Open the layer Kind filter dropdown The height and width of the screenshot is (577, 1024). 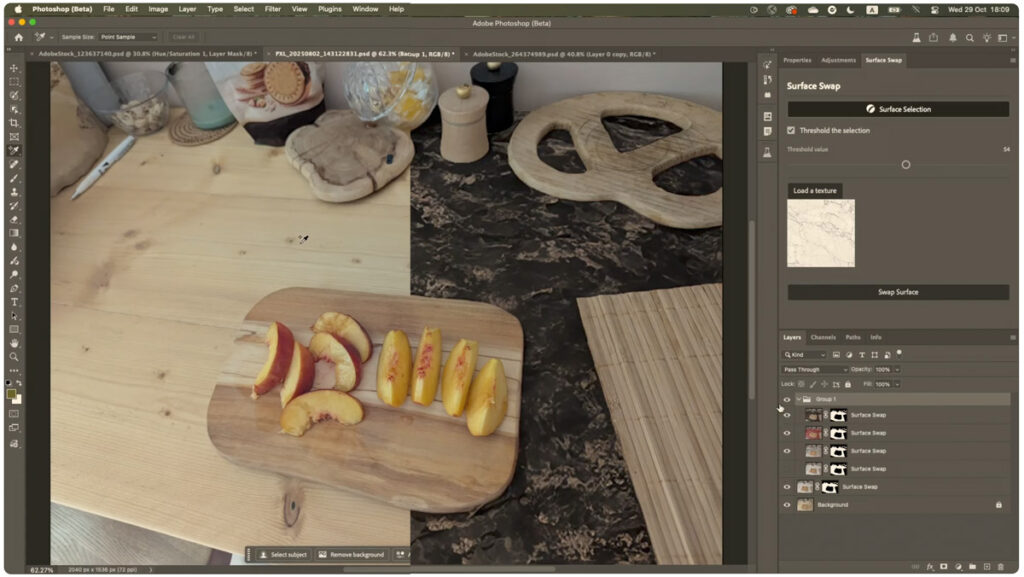click(x=805, y=354)
